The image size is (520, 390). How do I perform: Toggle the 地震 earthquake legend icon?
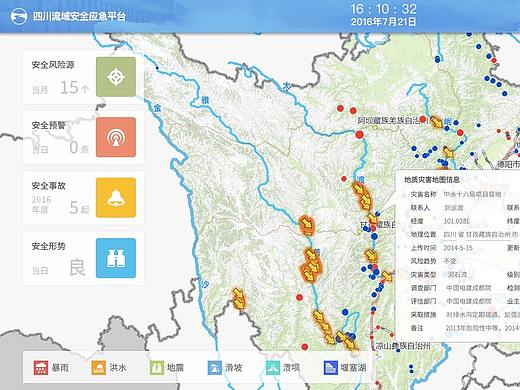157,368
